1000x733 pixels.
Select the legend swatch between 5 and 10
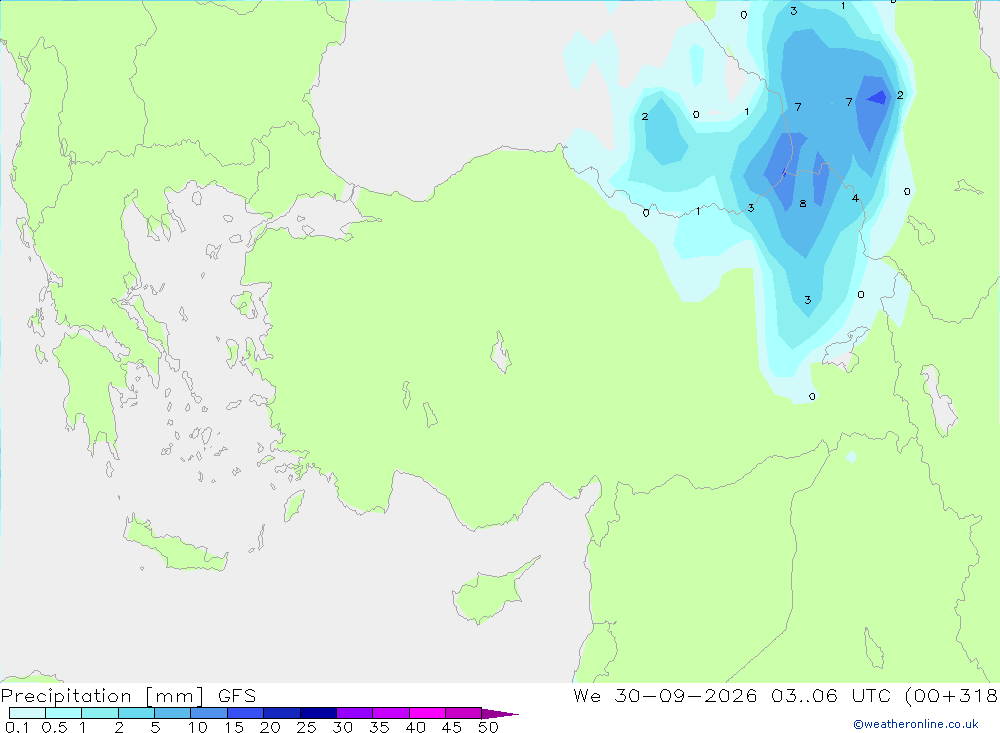[x=172, y=713]
